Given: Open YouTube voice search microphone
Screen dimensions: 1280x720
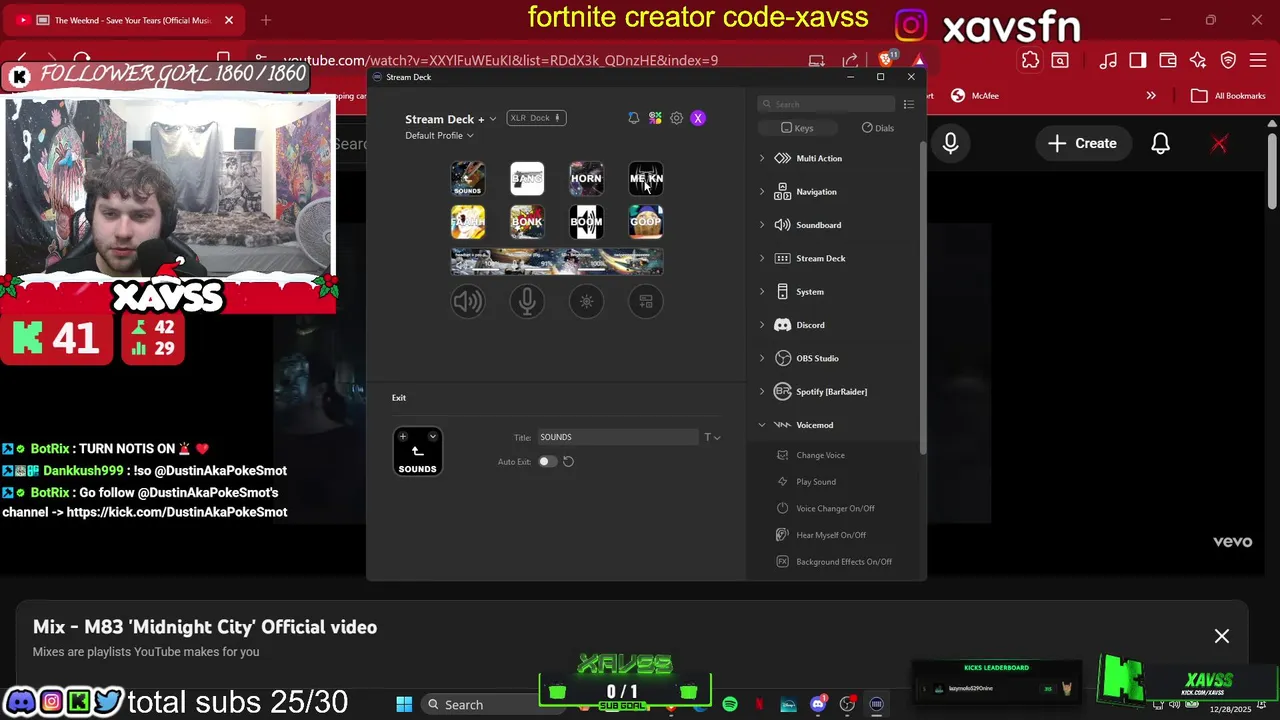Looking at the screenshot, I should tap(951, 143).
